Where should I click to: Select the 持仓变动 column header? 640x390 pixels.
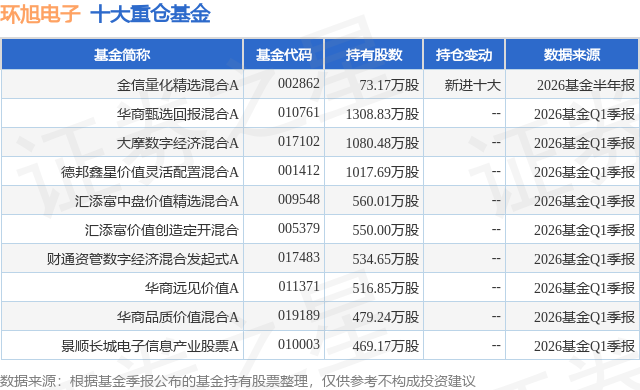click(x=464, y=55)
